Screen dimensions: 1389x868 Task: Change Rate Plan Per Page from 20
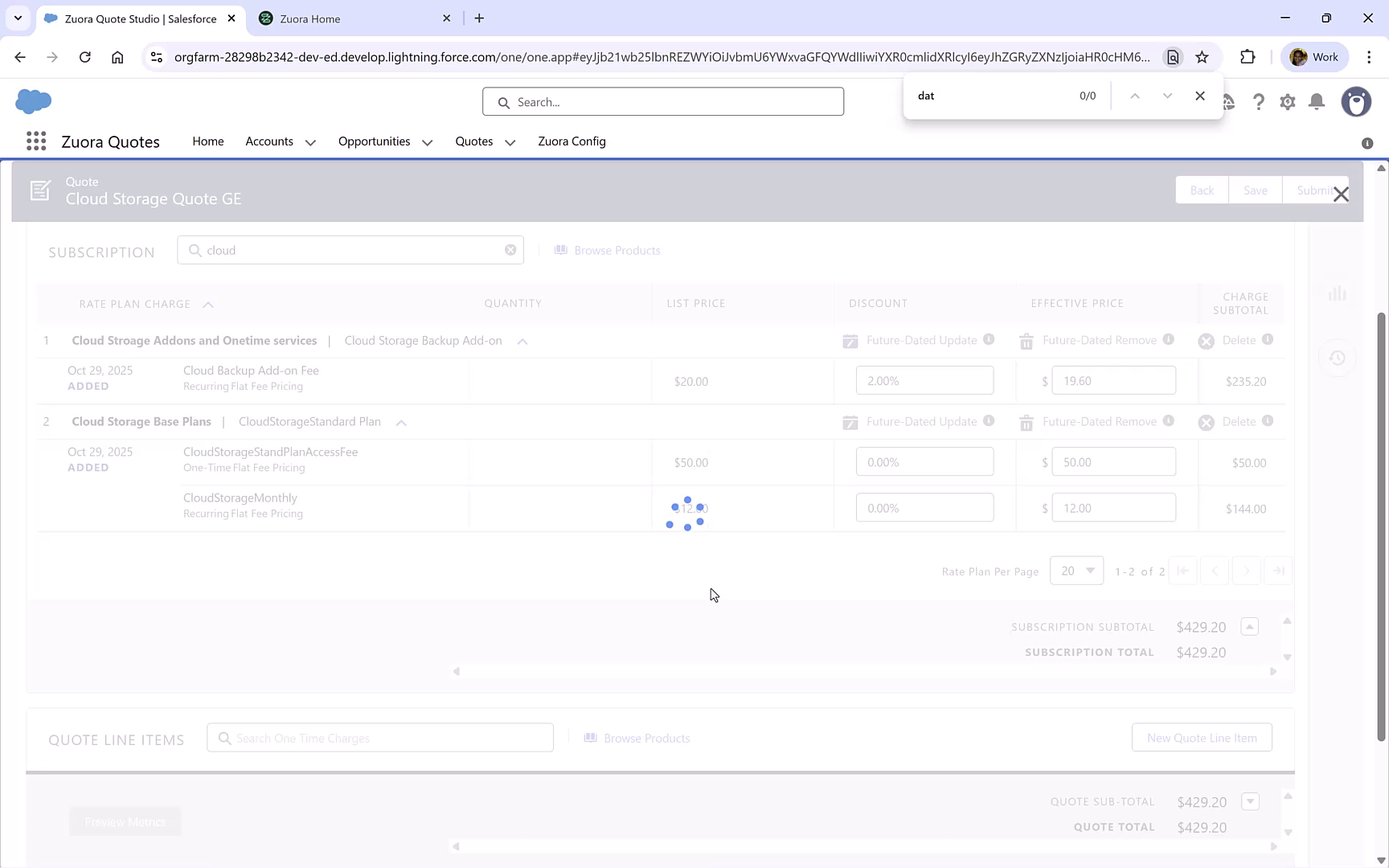tap(1076, 571)
